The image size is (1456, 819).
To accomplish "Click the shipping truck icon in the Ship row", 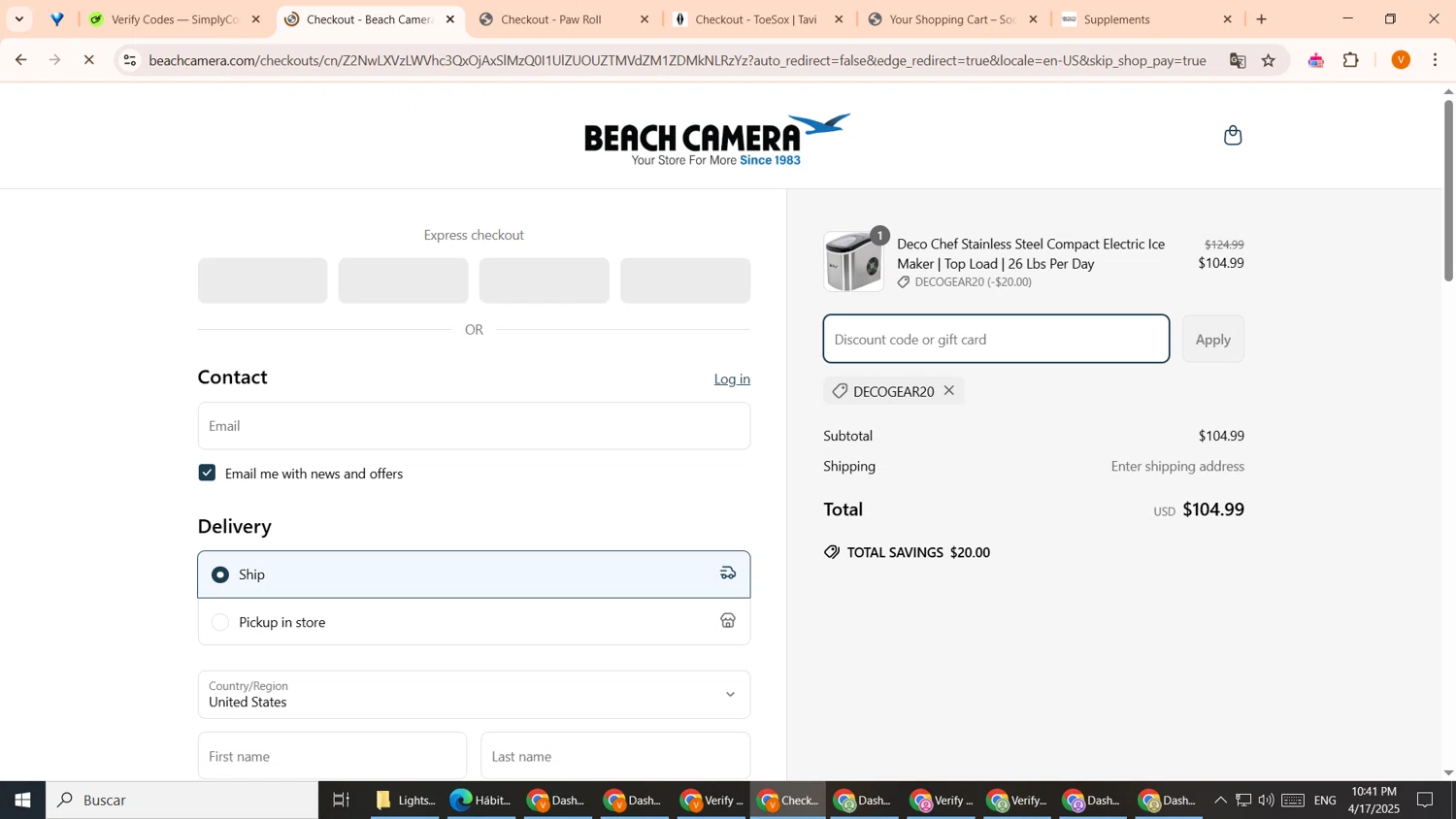I will (x=728, y=573).
